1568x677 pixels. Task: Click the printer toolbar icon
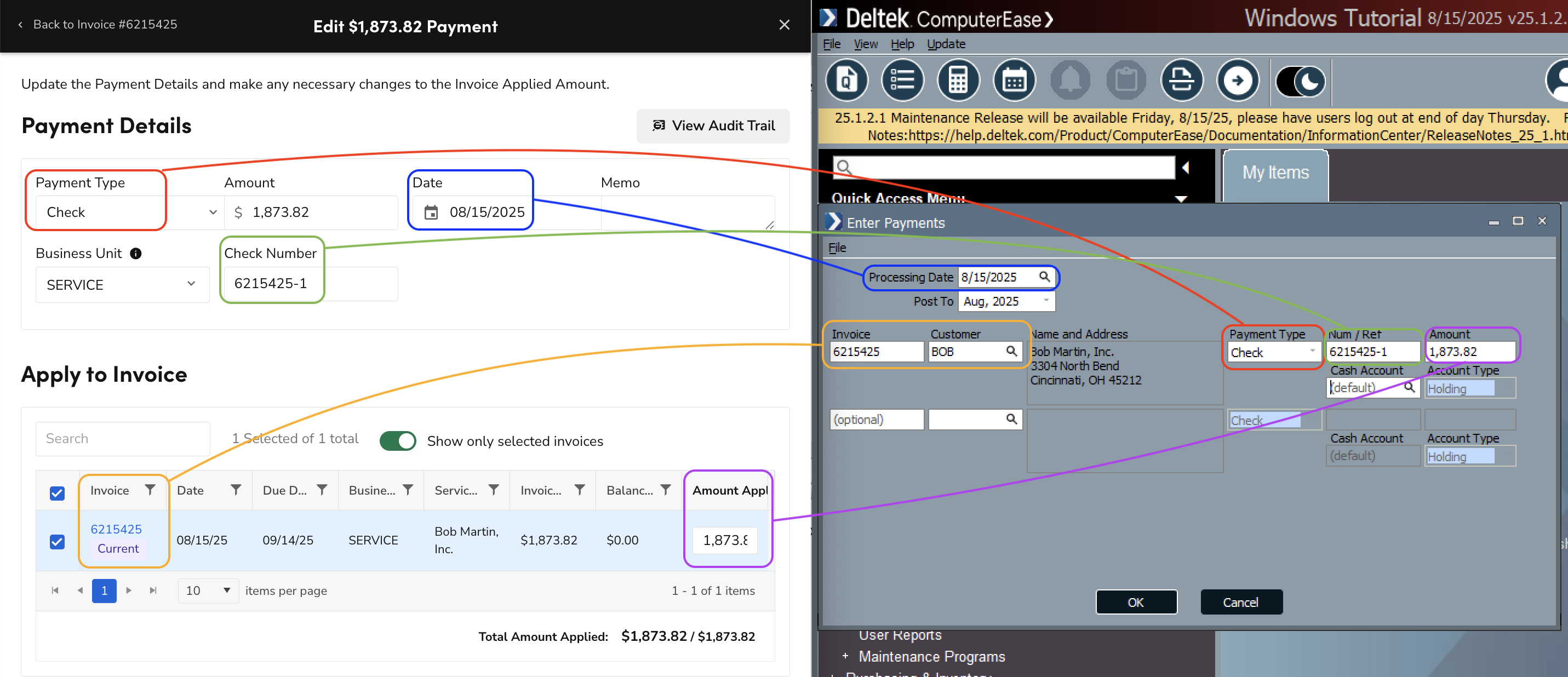pos(1182,81)
